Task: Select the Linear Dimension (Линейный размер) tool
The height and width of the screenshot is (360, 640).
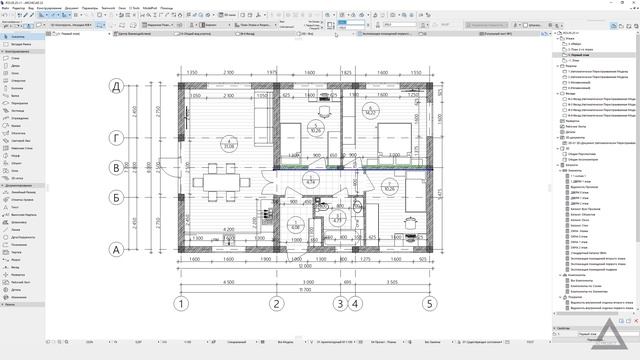Action: click(x=22, y=192)
